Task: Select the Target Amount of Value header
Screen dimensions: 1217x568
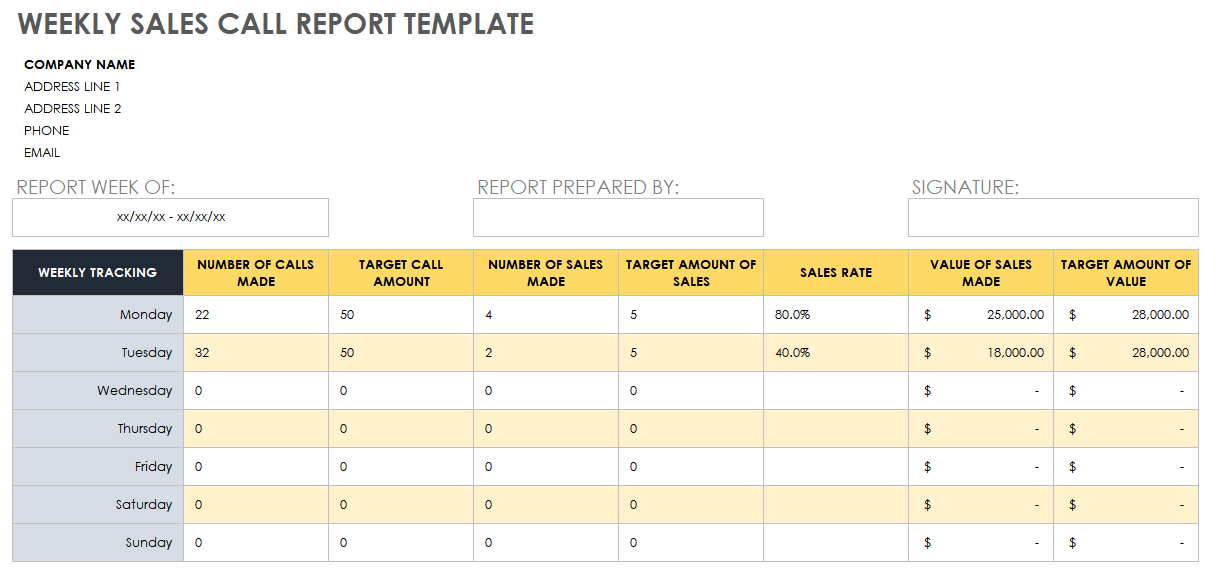Action: coord(1126,273)
